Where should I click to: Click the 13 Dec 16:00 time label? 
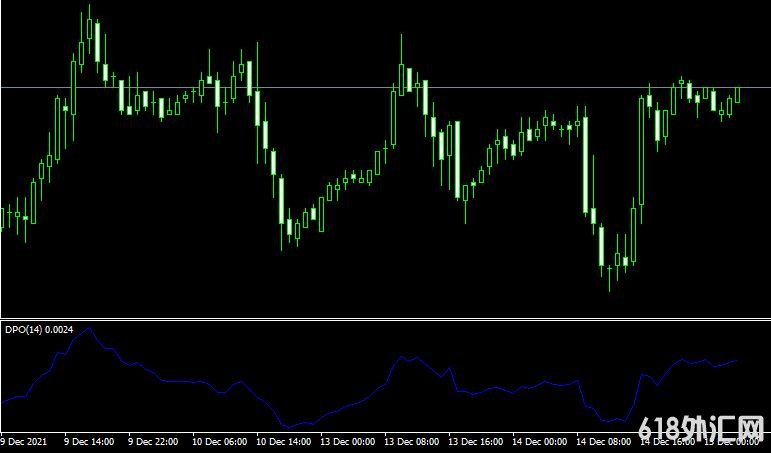click(475, 442)
